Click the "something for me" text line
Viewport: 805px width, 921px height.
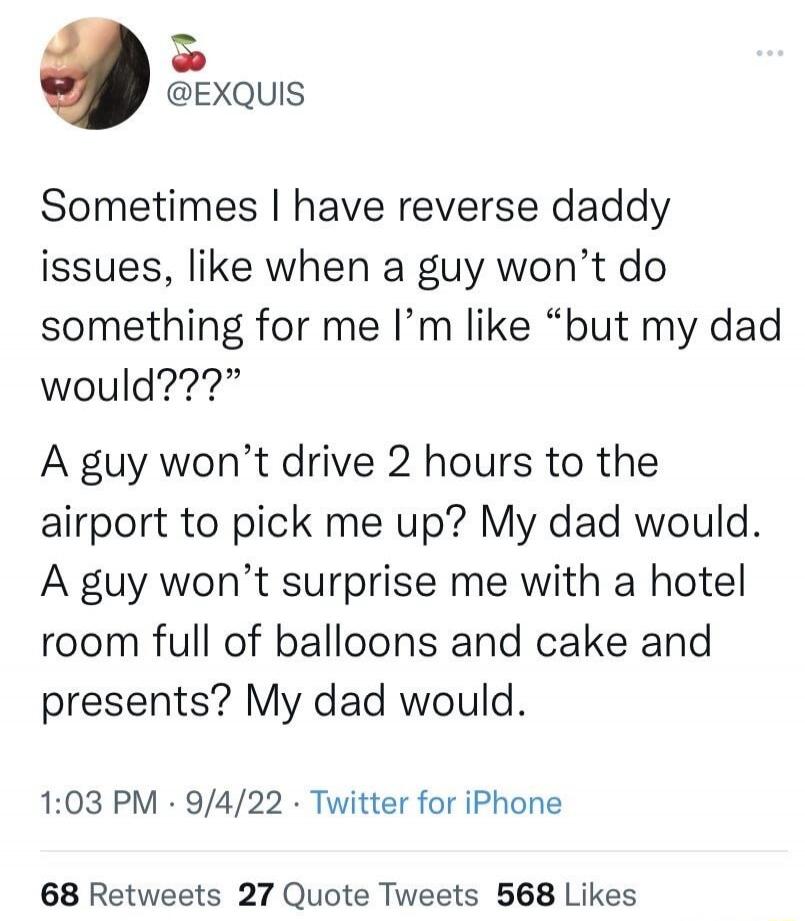coord(408,327)
